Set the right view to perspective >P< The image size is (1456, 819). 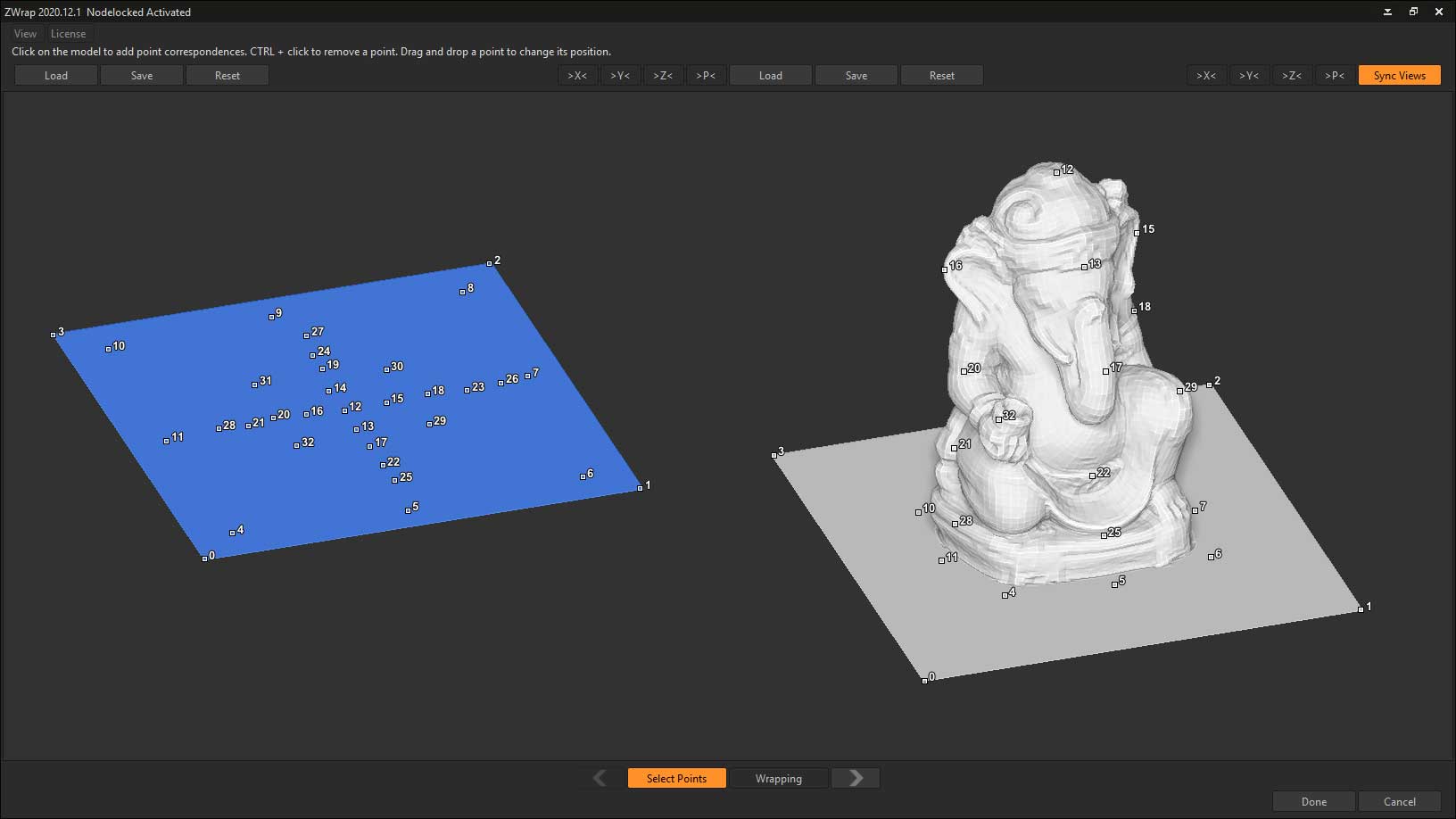point(1335,76)
